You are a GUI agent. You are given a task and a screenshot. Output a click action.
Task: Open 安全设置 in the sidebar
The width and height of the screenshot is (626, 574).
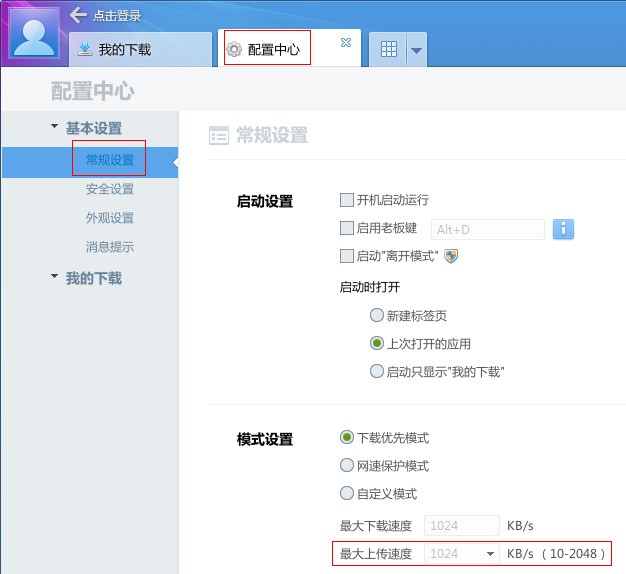tap(110, 189)
